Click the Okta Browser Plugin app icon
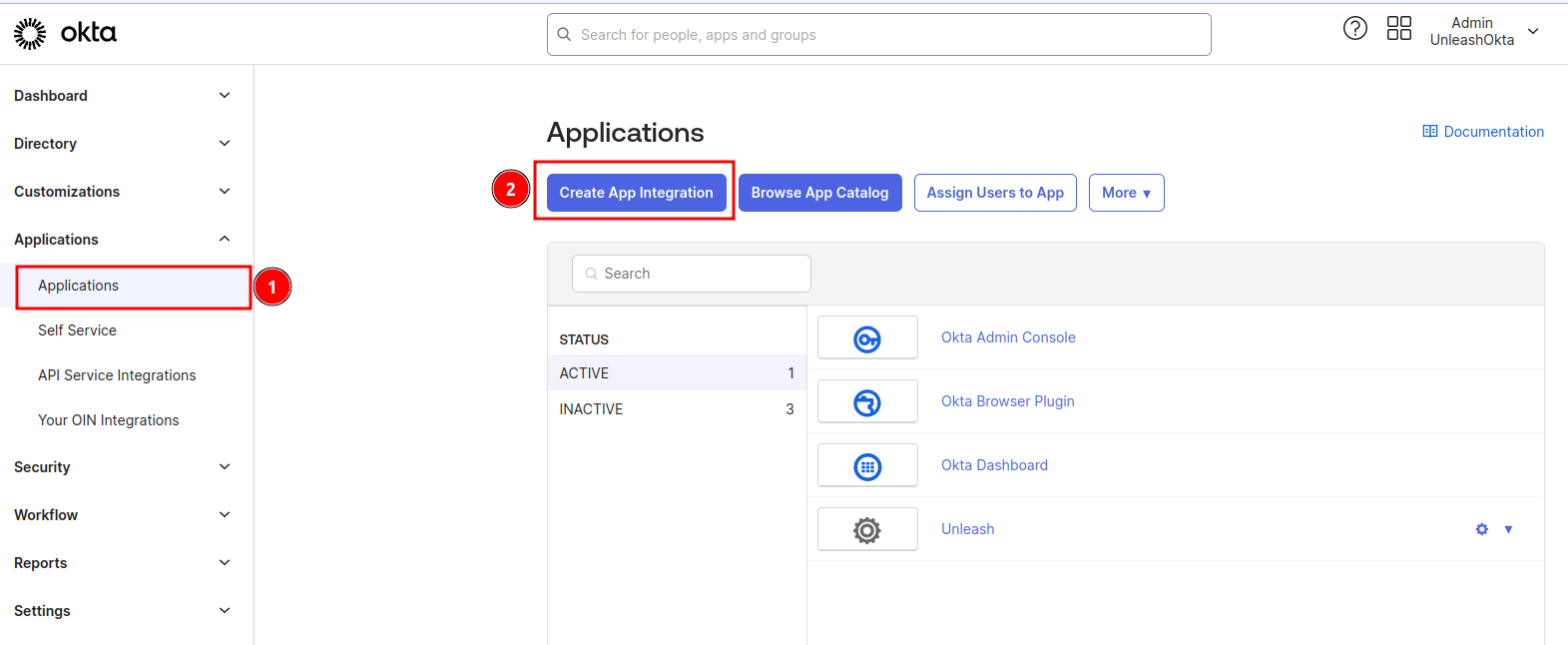Viewport: 1568px width, 645px height. tap(866, 402)
